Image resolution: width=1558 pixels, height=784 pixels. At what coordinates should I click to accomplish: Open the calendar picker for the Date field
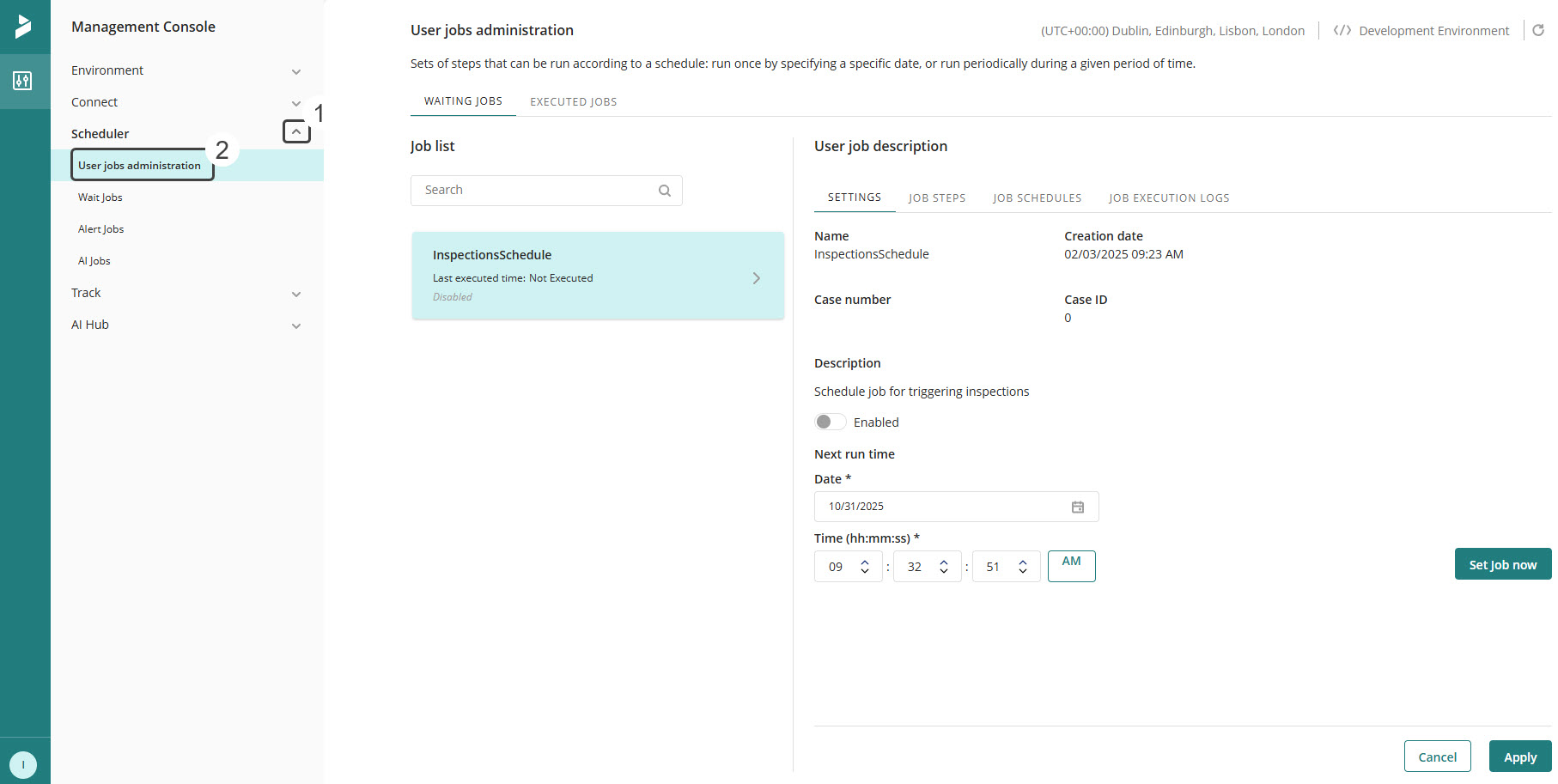[x=1078, y=507]
